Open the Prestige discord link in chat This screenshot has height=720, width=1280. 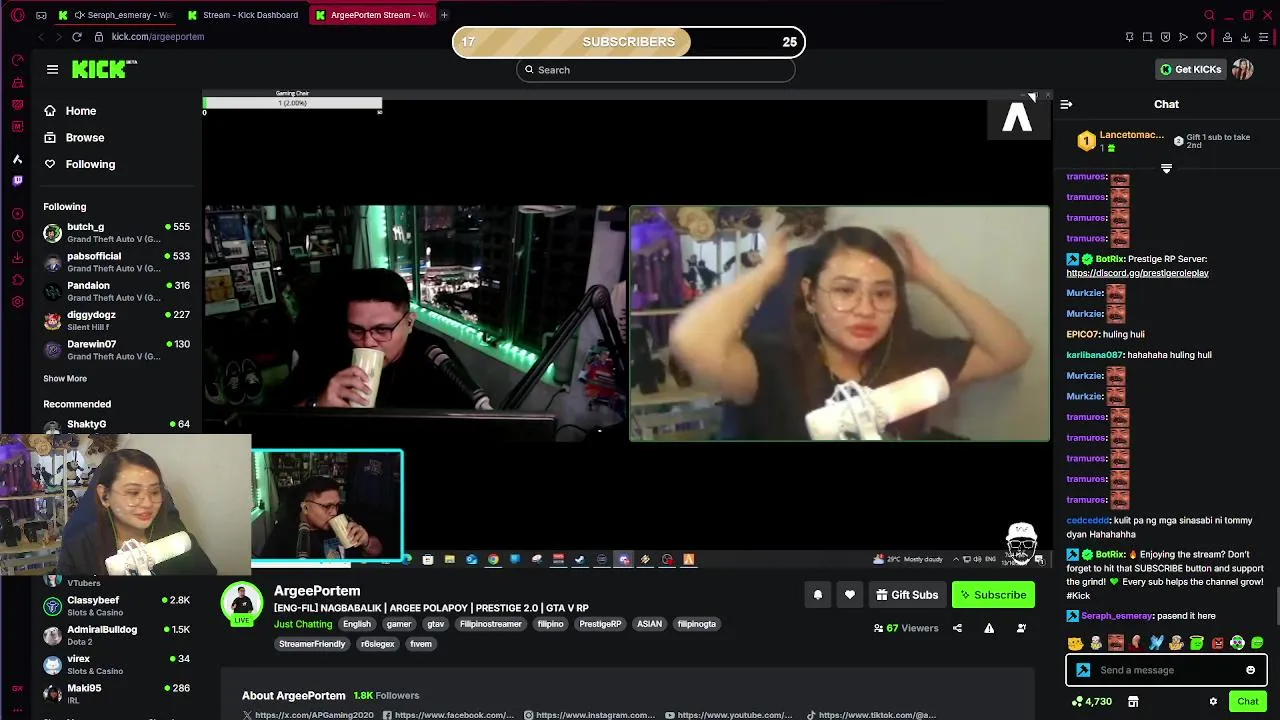pos(1137,273)
